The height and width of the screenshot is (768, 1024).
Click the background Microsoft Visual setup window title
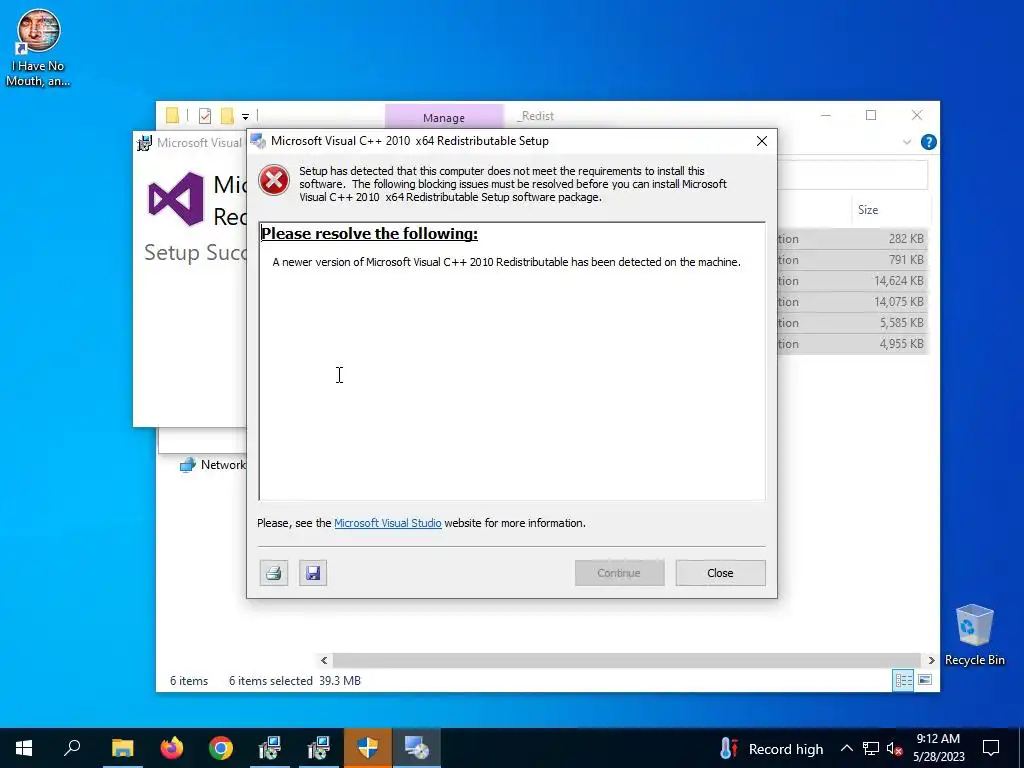pos(199,142)
